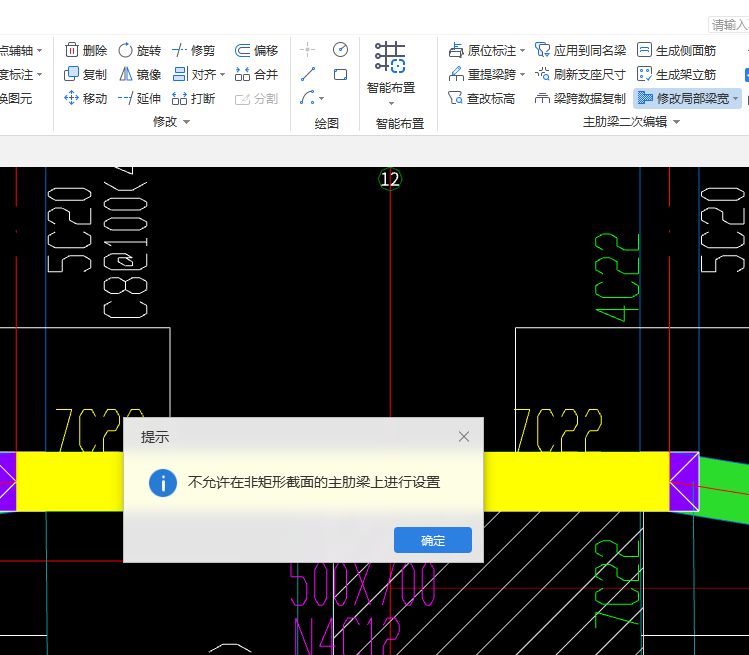Click the 换图元 button
Screen dimensions: 749x655
point(16,98)
